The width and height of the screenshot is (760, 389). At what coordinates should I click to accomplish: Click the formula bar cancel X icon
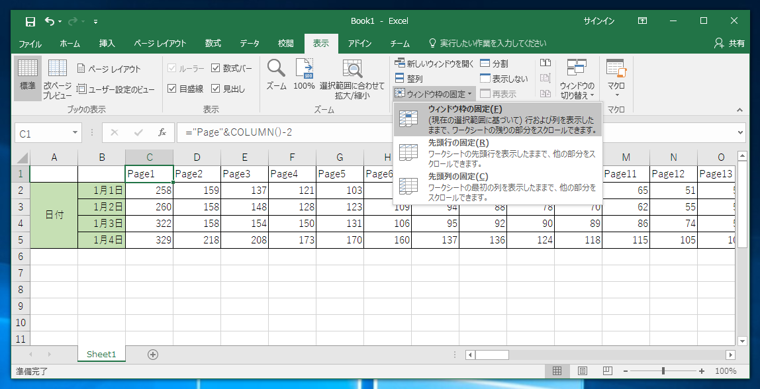pos(114,132)
